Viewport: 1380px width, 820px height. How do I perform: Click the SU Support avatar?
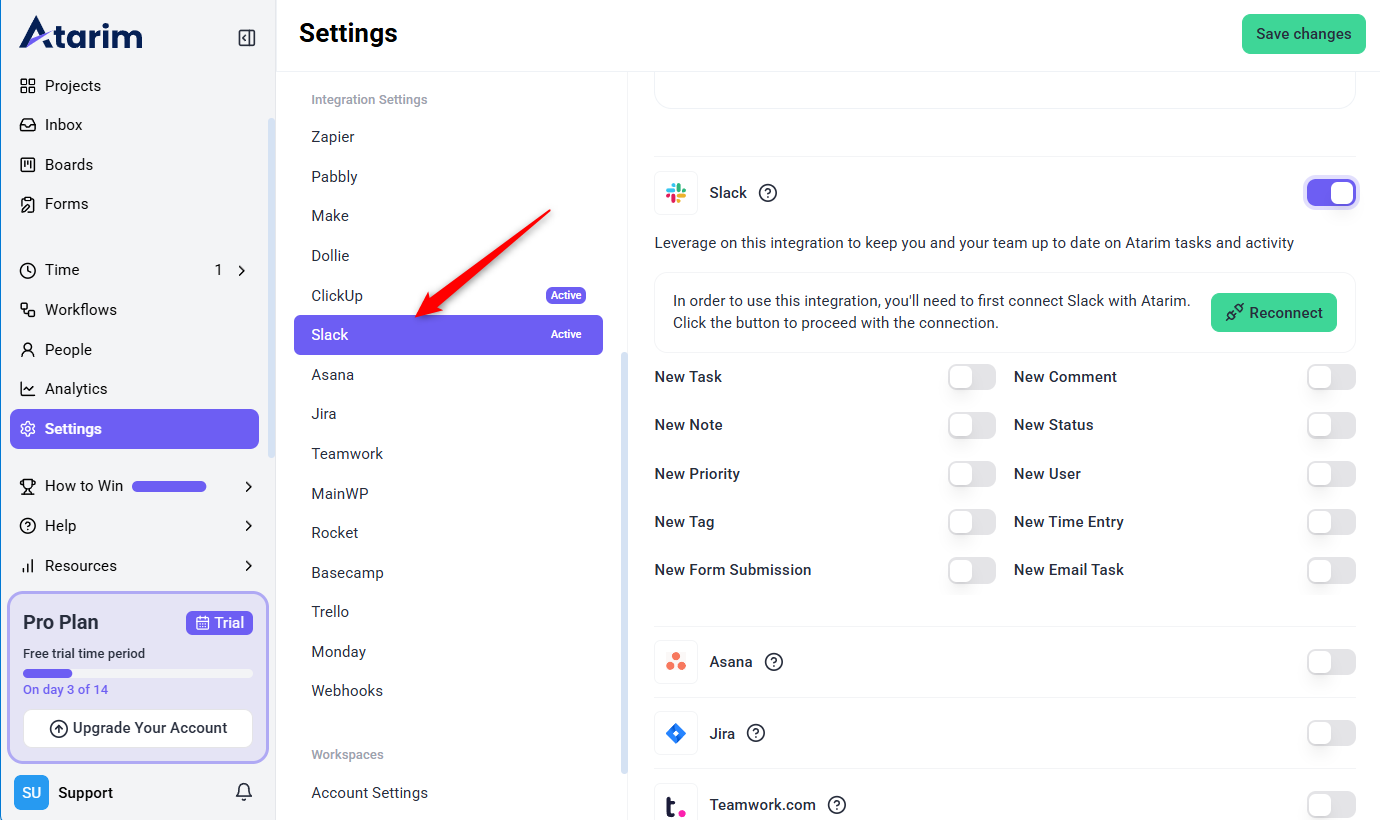pyautogui.click(x=31, y=792)
